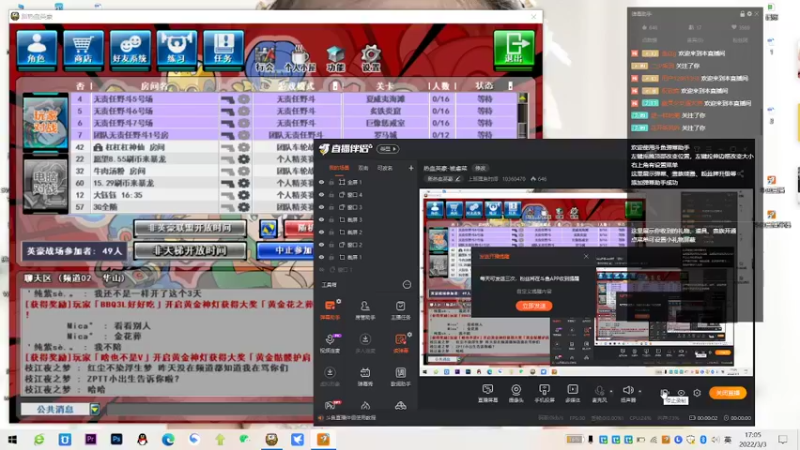800x450 pixels.
Task: Open the 练习 practice mode
Action: click(x=177, y=48)
